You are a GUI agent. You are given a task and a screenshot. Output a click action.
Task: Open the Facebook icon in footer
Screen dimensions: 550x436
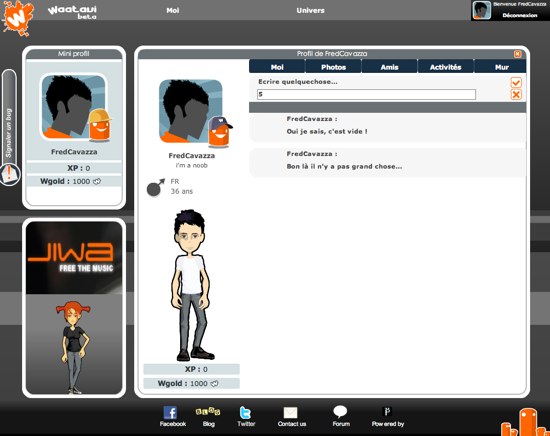click(170, 413)
